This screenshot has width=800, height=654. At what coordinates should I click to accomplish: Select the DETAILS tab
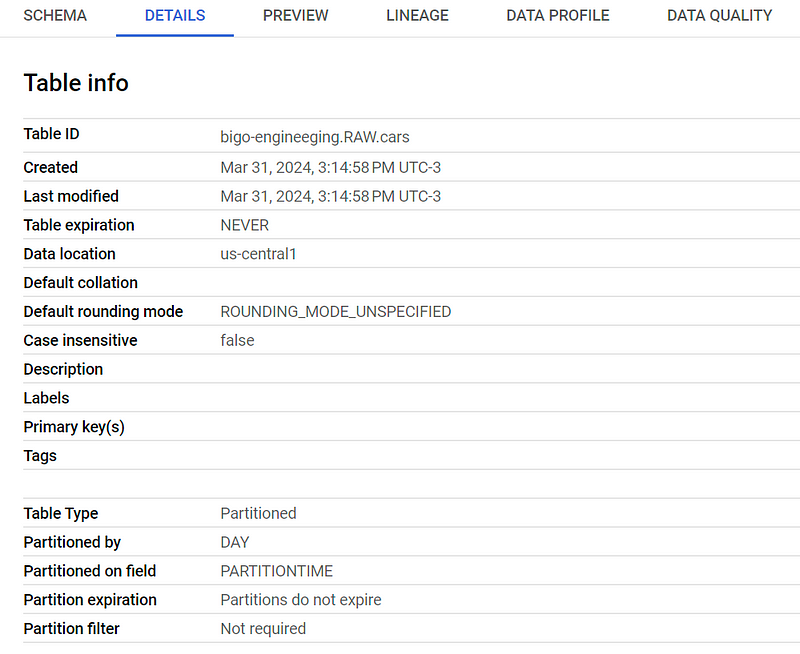[x=175, y=16]
